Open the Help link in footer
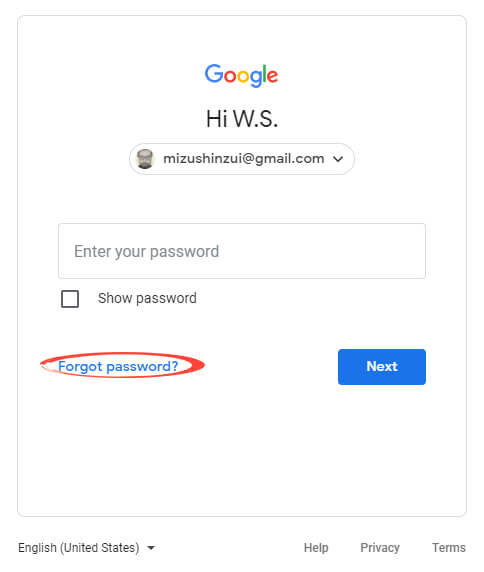 click(x=316, y=548)
